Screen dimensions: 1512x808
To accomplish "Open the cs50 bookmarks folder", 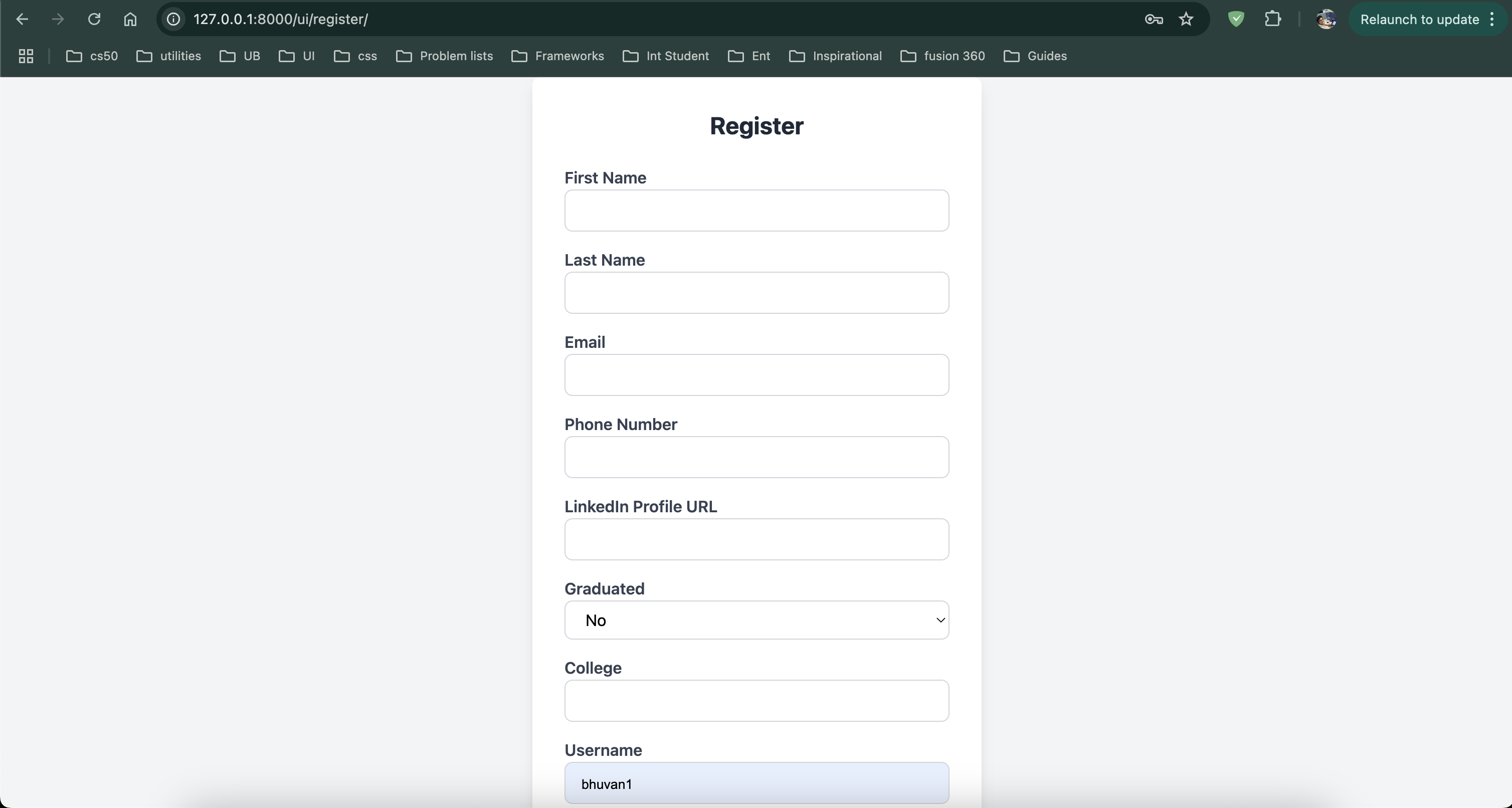I will point(92,56).
